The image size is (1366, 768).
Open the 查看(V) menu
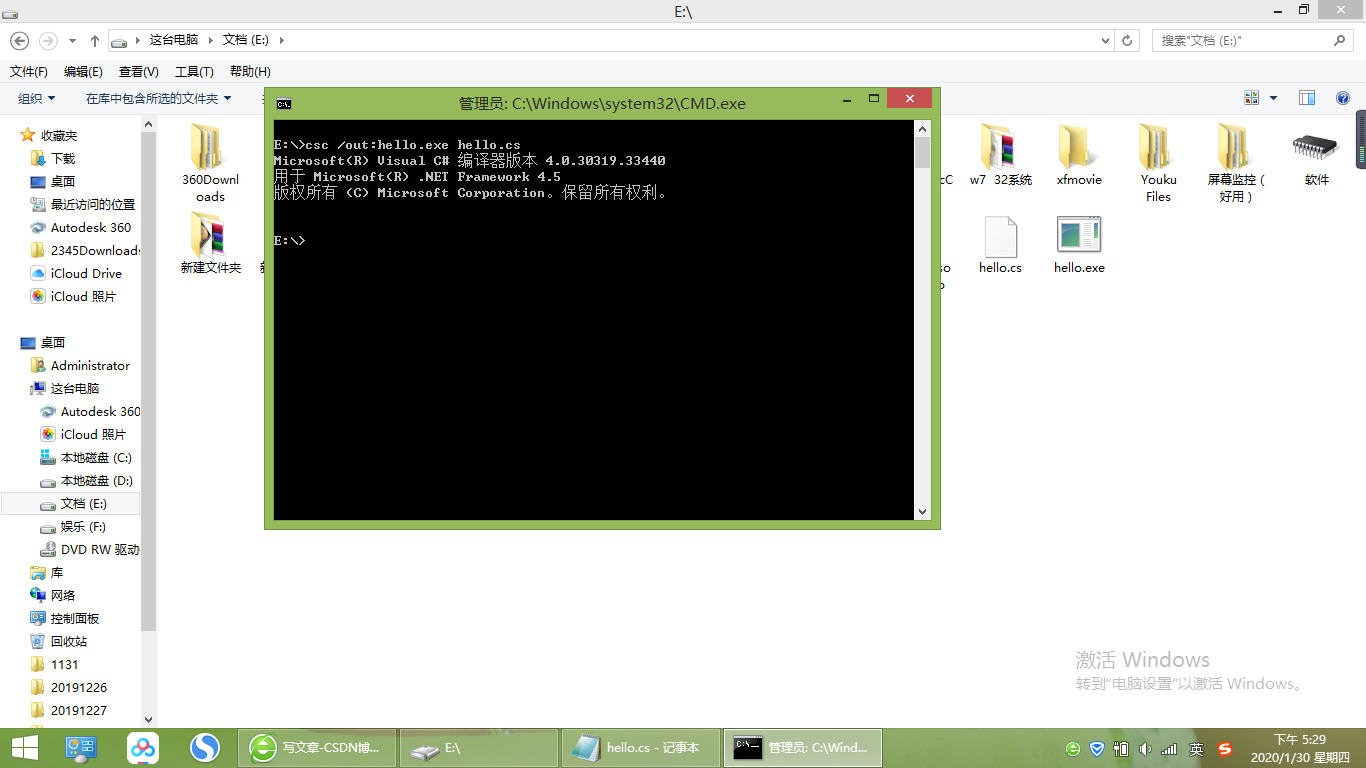click(139, 72)
